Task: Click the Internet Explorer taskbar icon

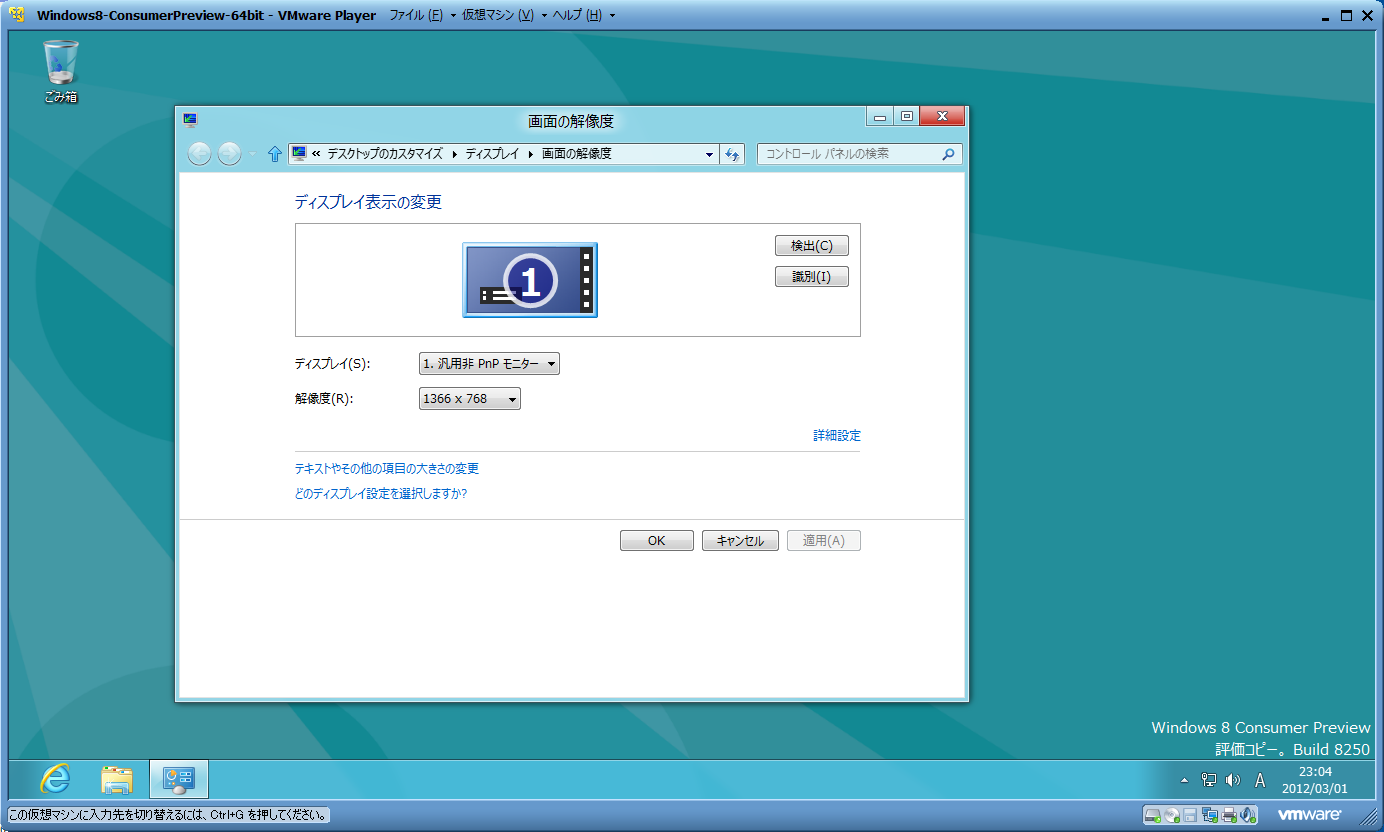Action: [55, 779]
